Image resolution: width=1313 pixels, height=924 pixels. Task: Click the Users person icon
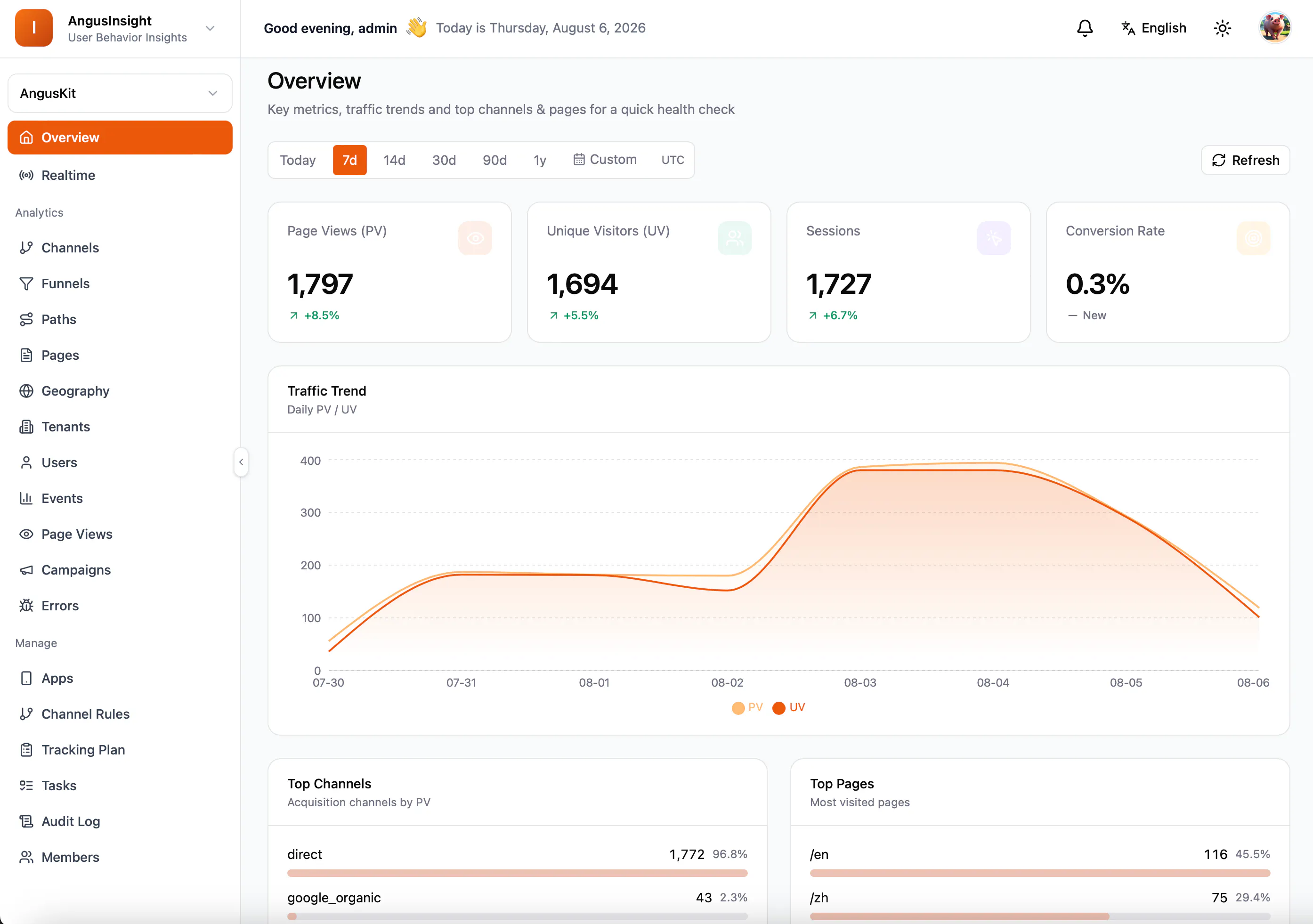coord(26,462)
